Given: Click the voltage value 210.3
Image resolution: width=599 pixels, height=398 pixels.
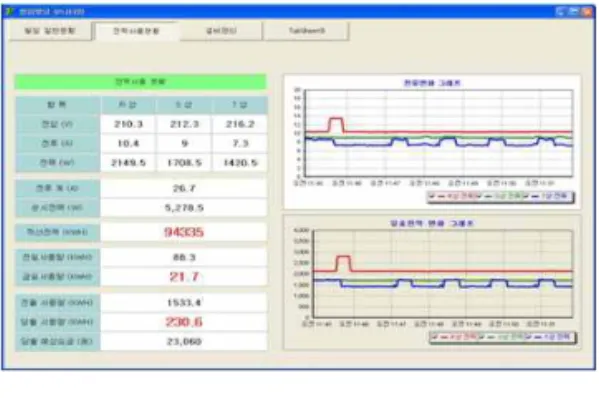Looking at the screenshot, I should 128,124.
